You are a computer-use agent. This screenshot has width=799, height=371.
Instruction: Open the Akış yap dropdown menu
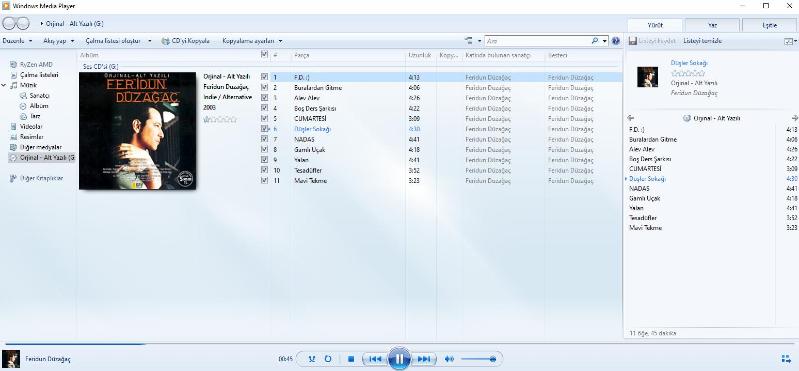pos(59,41)
